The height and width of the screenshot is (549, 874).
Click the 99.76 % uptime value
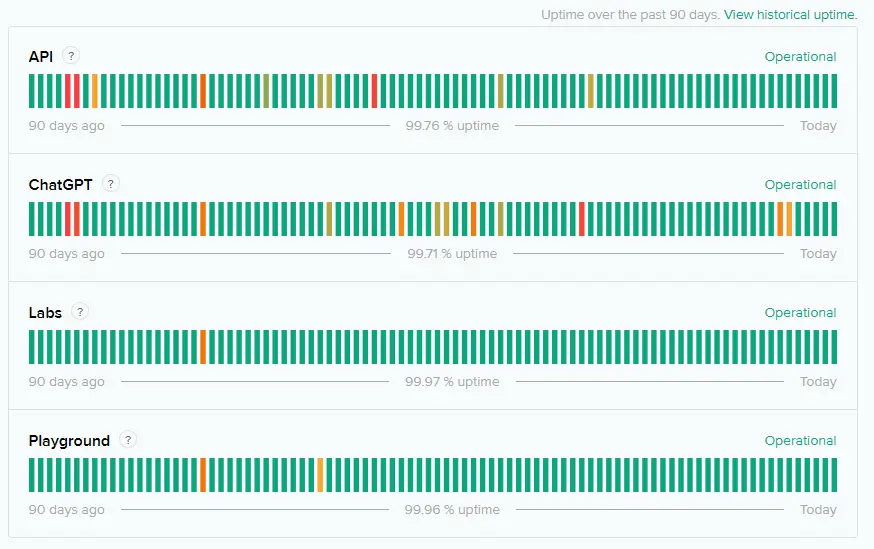452,125
